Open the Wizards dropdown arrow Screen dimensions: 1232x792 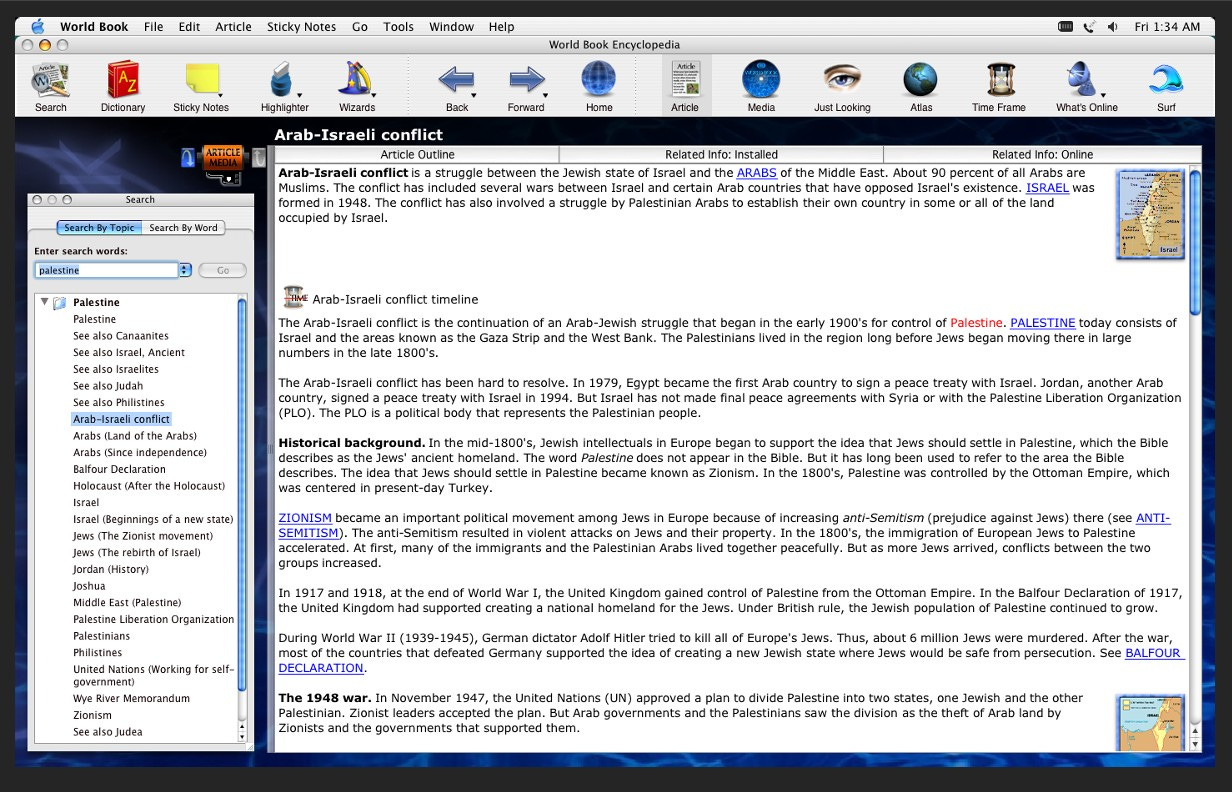coord(373,95)
